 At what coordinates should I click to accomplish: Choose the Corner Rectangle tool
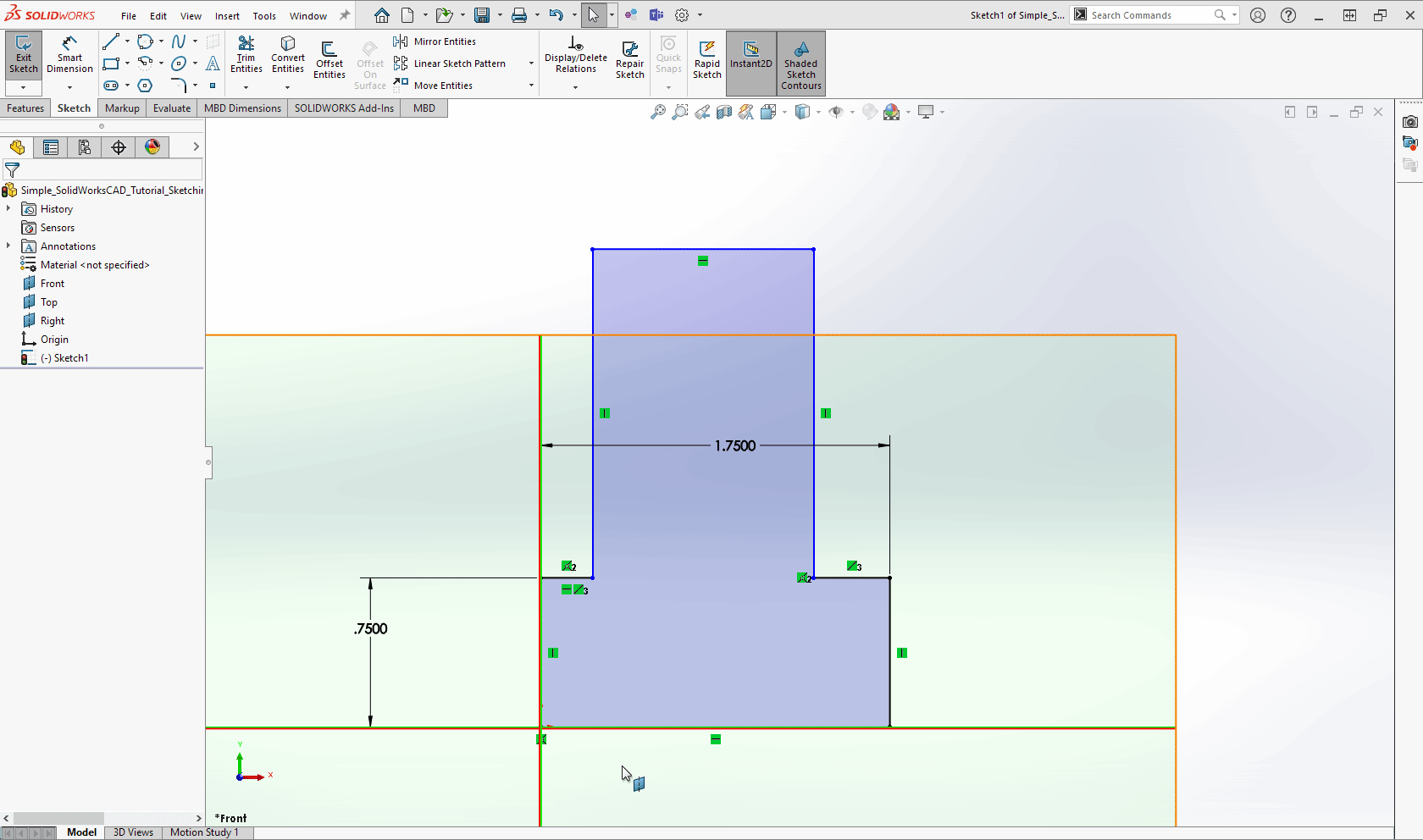111,64
